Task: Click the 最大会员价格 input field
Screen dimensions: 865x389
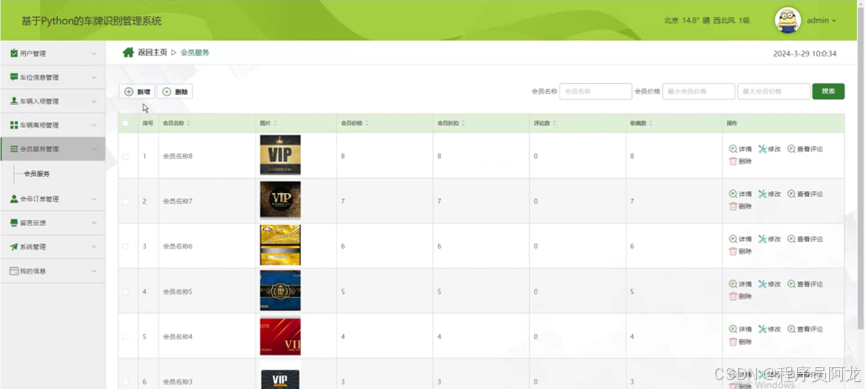Action: [774, 92]
